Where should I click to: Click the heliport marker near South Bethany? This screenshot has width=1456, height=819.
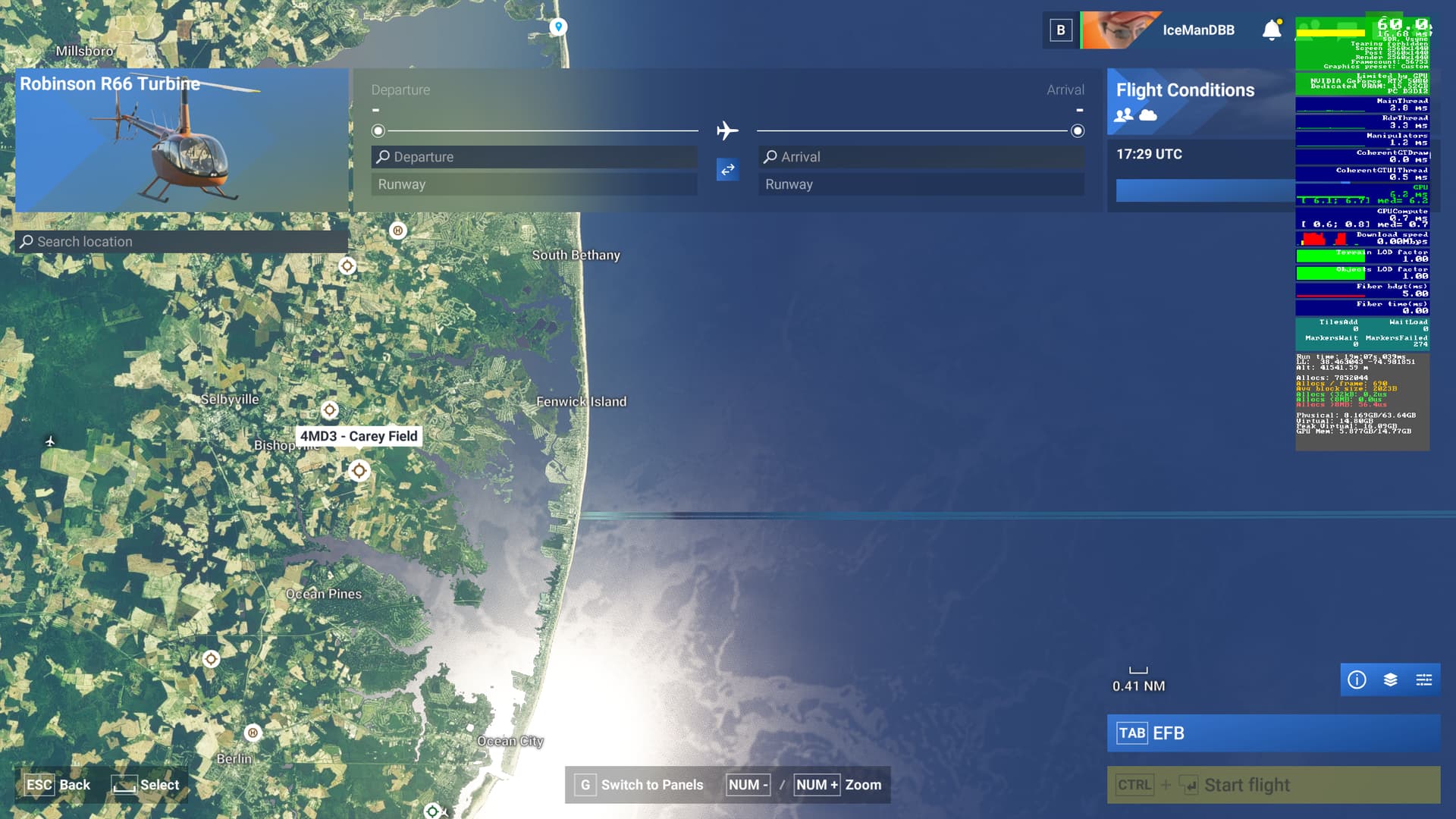click(397, 231)
